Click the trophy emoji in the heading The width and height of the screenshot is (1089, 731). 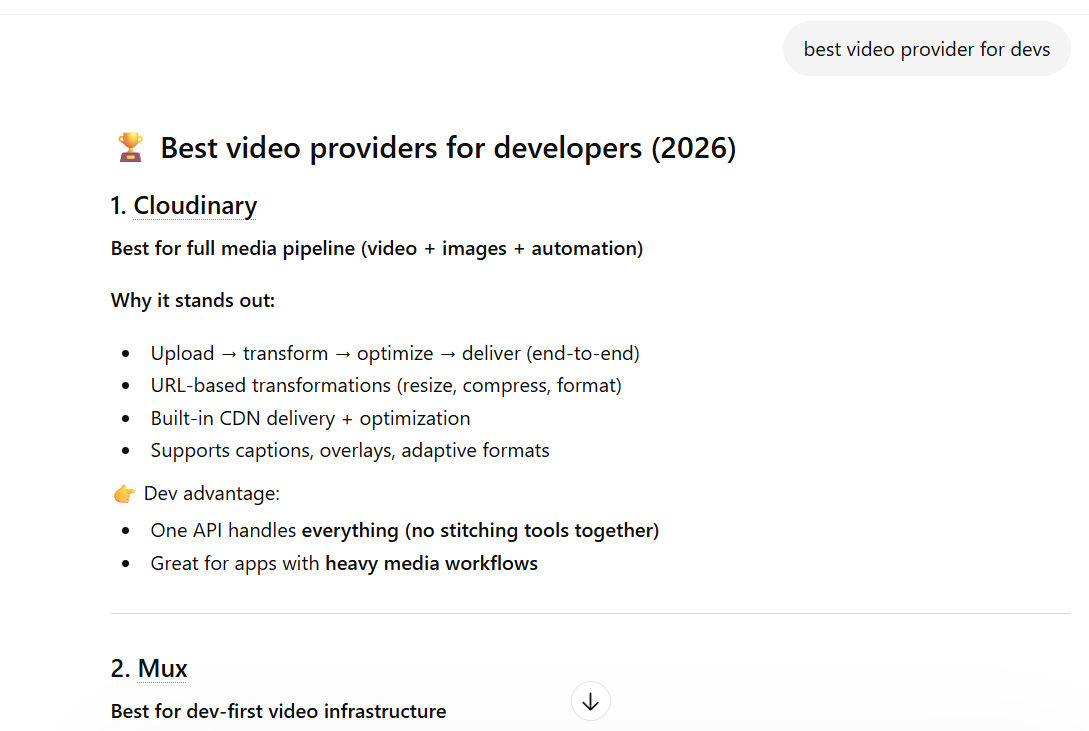(x=130, y=148)
